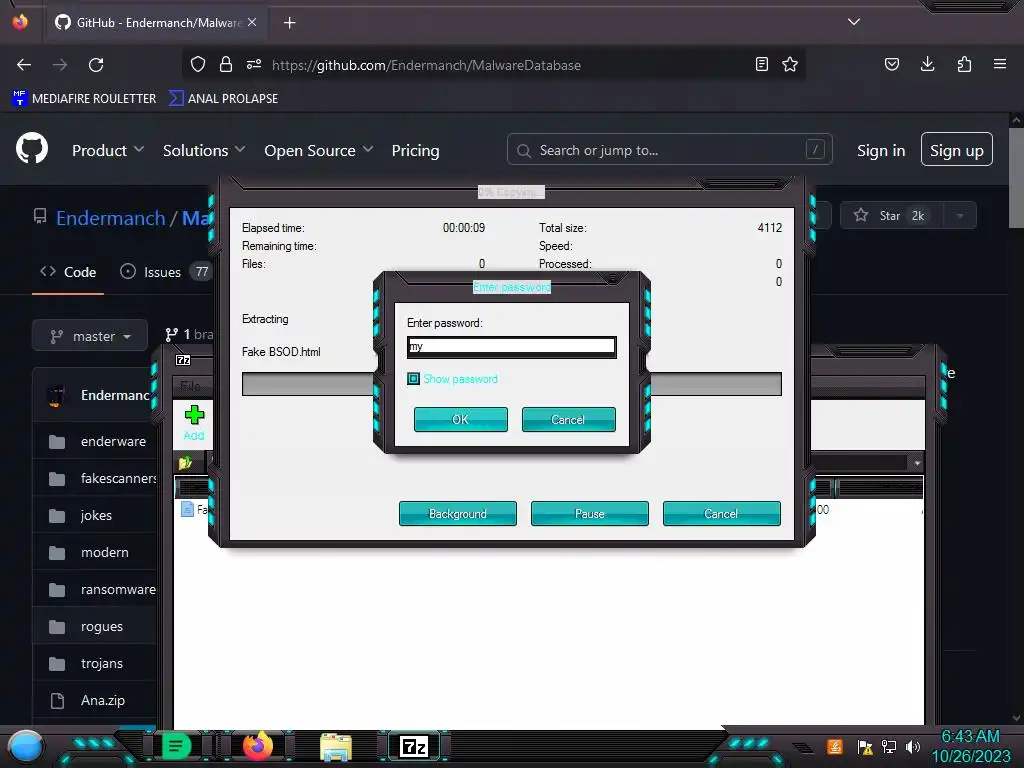Open the Firefox hamburger menu

[1000, 64]
